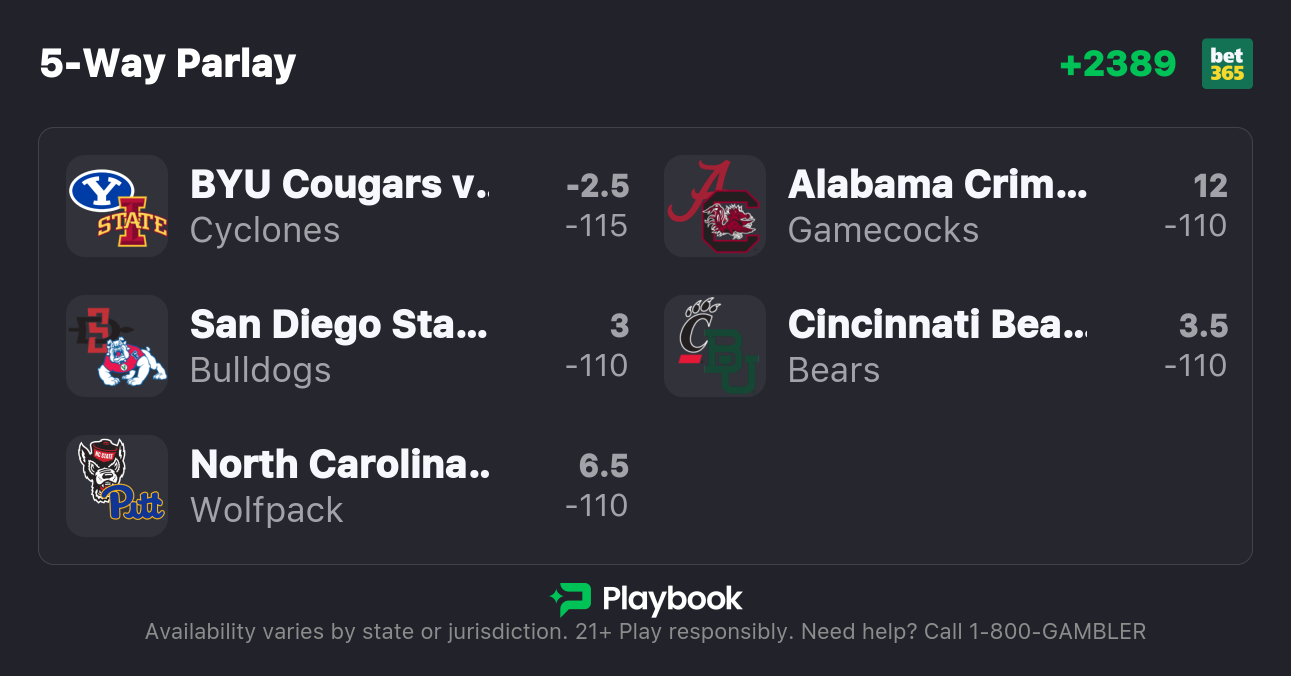Click the 12 spread for Alabama game
This screenshot has width=1291, height=676.
tap(1210, 186)
